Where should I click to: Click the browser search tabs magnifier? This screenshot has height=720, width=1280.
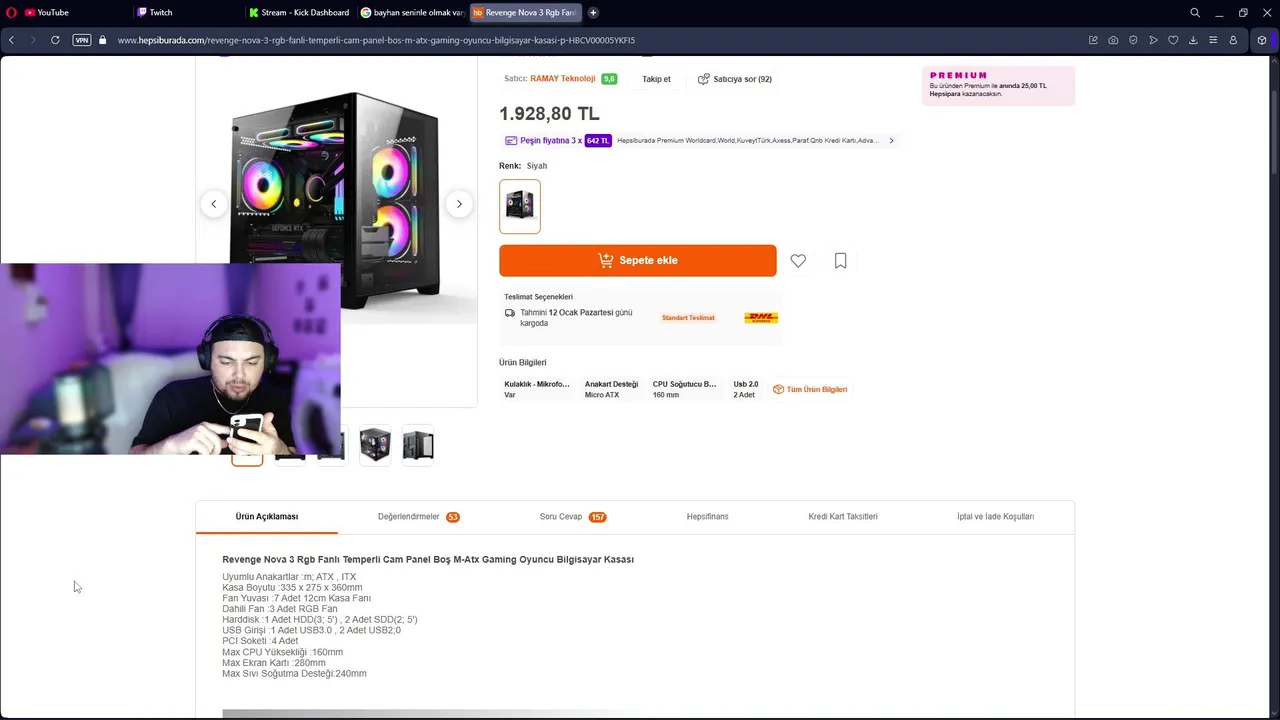coord(1195,13)
